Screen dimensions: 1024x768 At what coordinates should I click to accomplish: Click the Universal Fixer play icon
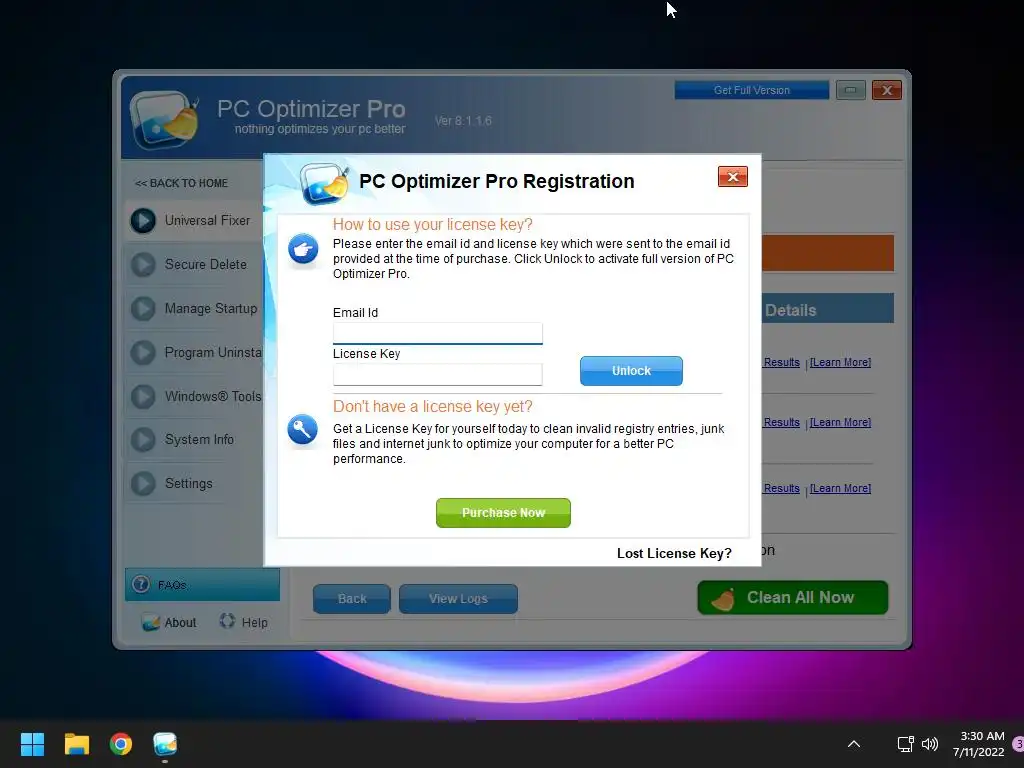click(143, 221)
